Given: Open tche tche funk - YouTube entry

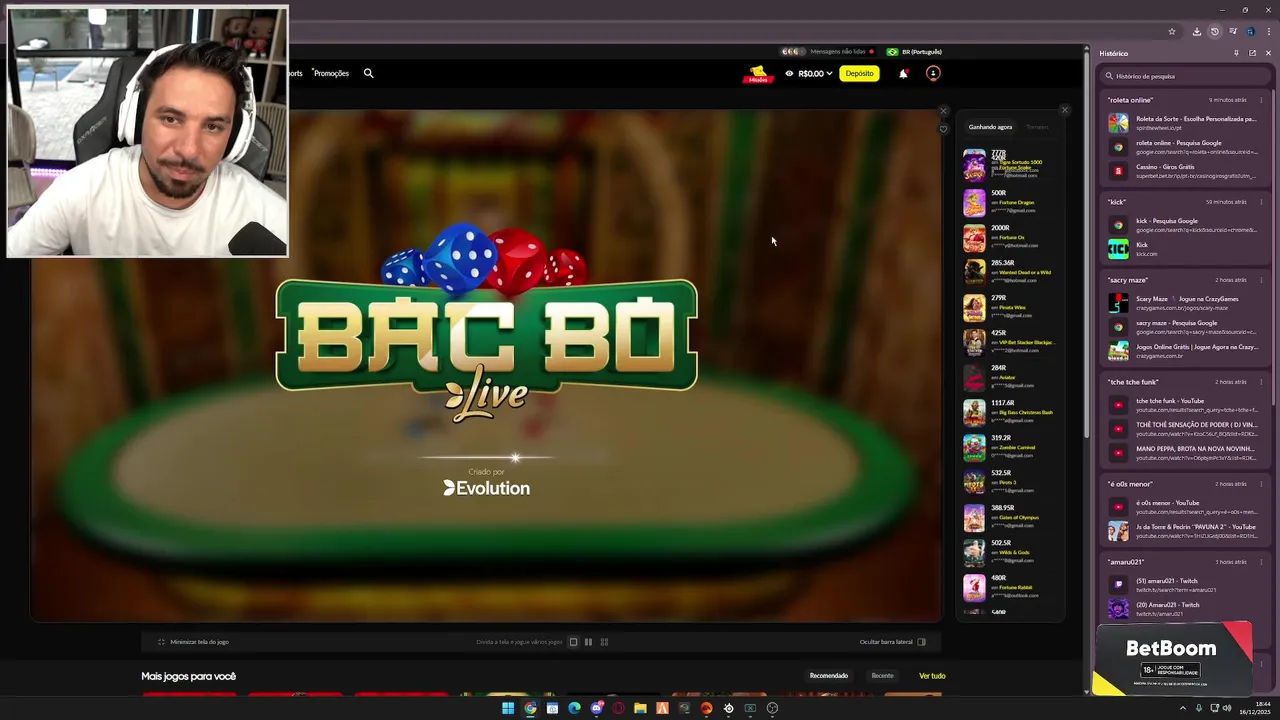Looking at the screenshot, I should coord(1185,405).
